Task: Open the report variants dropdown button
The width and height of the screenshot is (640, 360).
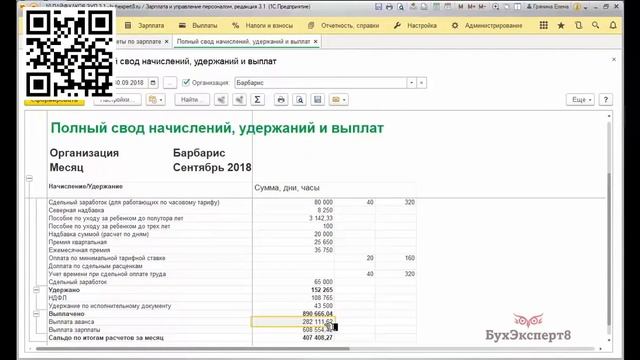Action: point(156,100)
